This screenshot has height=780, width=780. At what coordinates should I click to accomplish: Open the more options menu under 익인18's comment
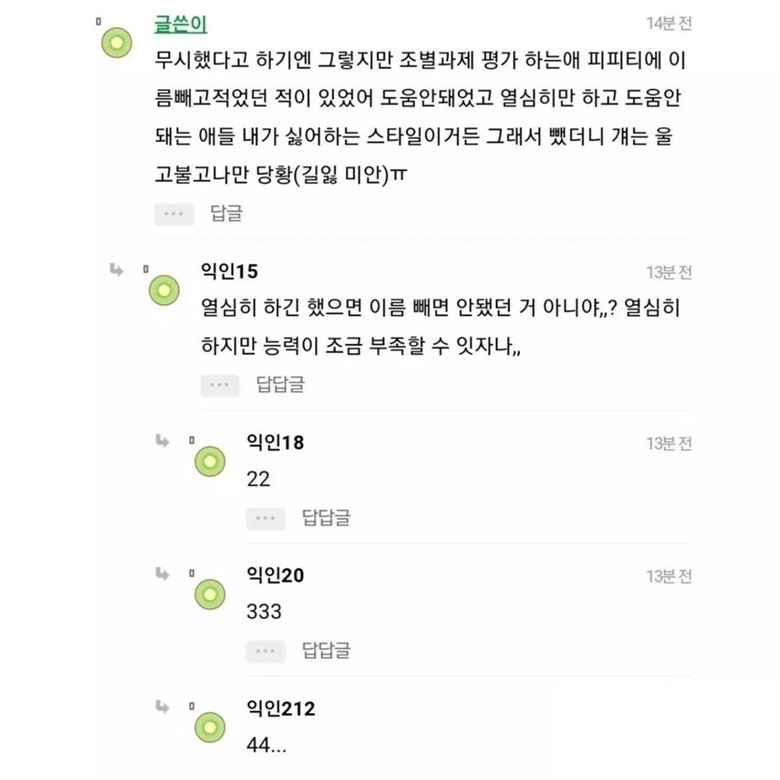click(x=266, y=519)
